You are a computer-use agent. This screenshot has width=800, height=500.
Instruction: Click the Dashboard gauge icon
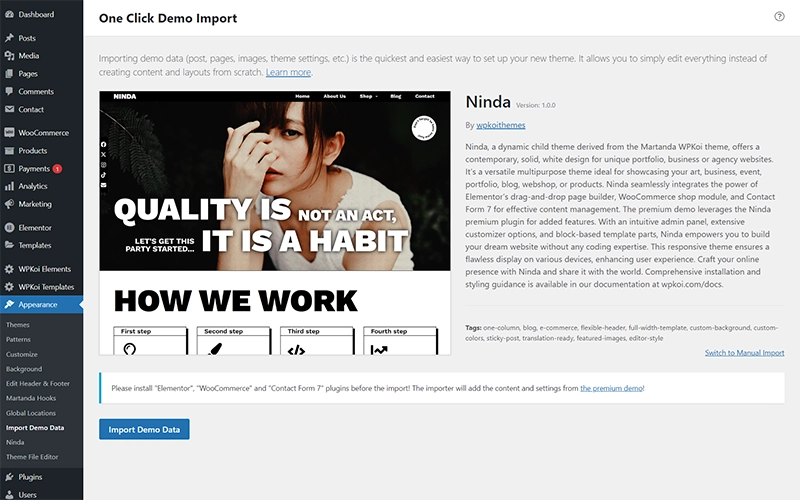[9, 14]
